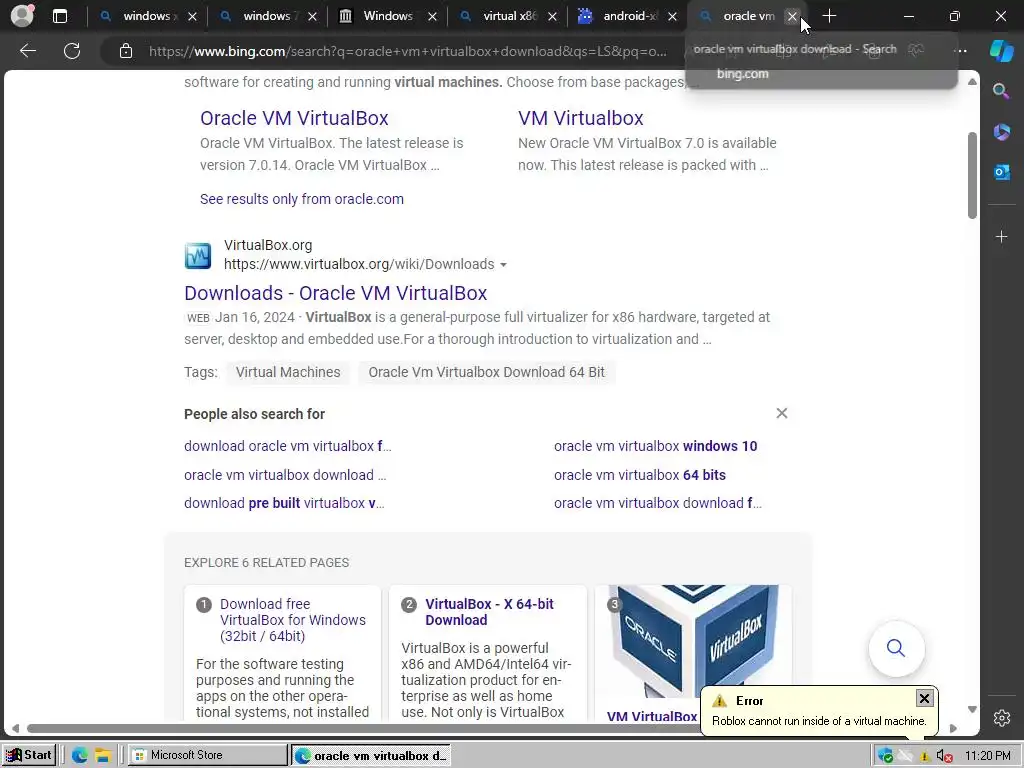Open a new tab with plus button
This screenshot has height=768, width=1024.
pos(829,16)
